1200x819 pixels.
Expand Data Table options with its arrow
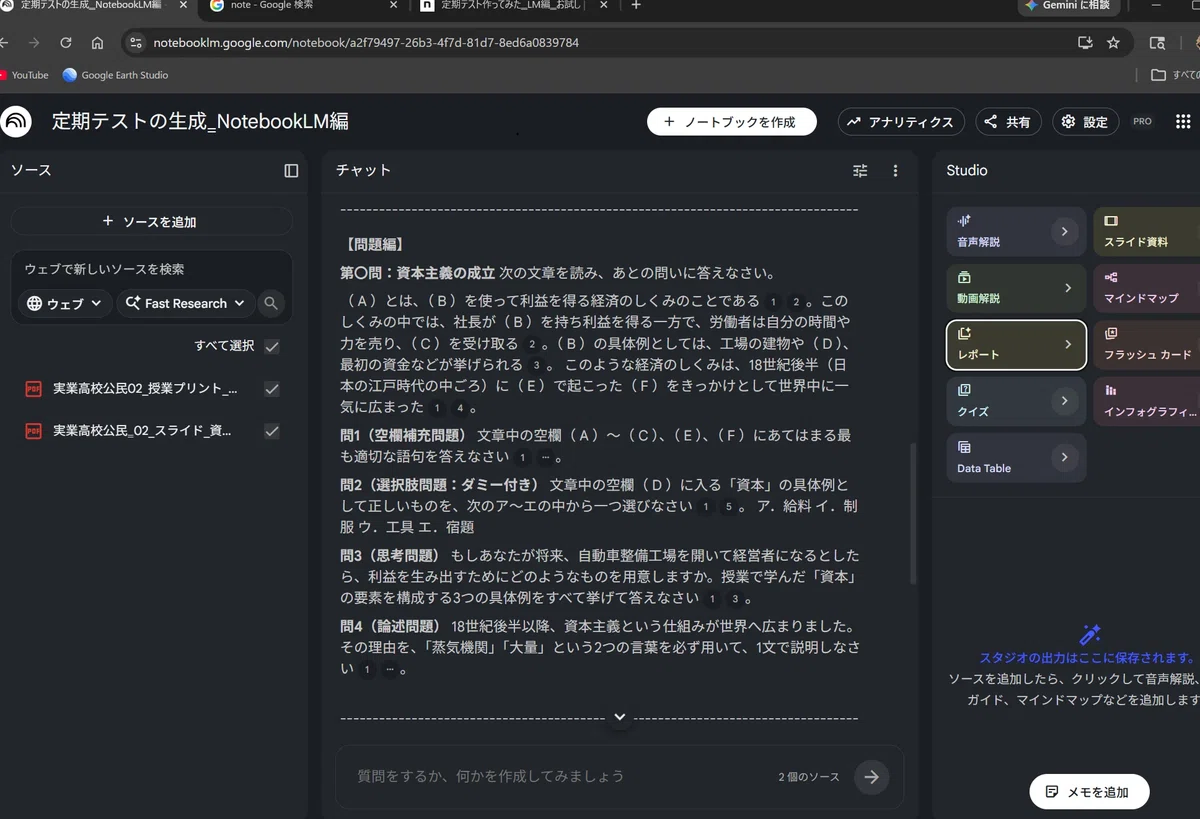pyautogui.click(x=1064, y=458)
